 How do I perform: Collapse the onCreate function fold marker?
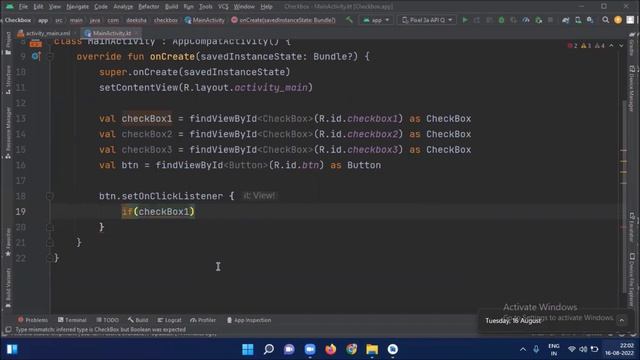click(50, 56)
